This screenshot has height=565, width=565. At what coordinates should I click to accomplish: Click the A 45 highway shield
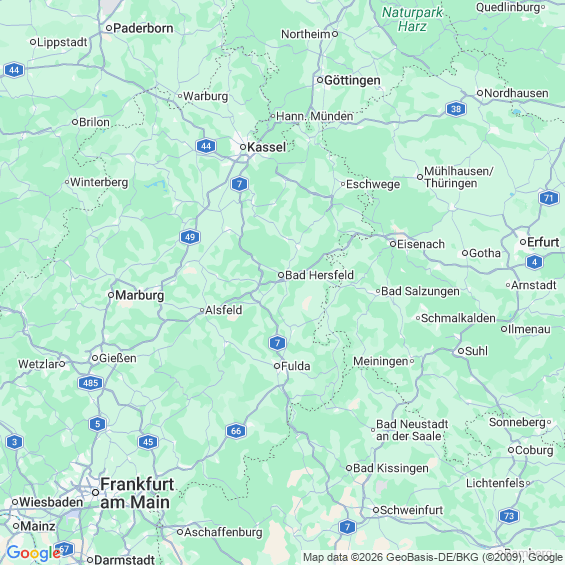[148, 442]
